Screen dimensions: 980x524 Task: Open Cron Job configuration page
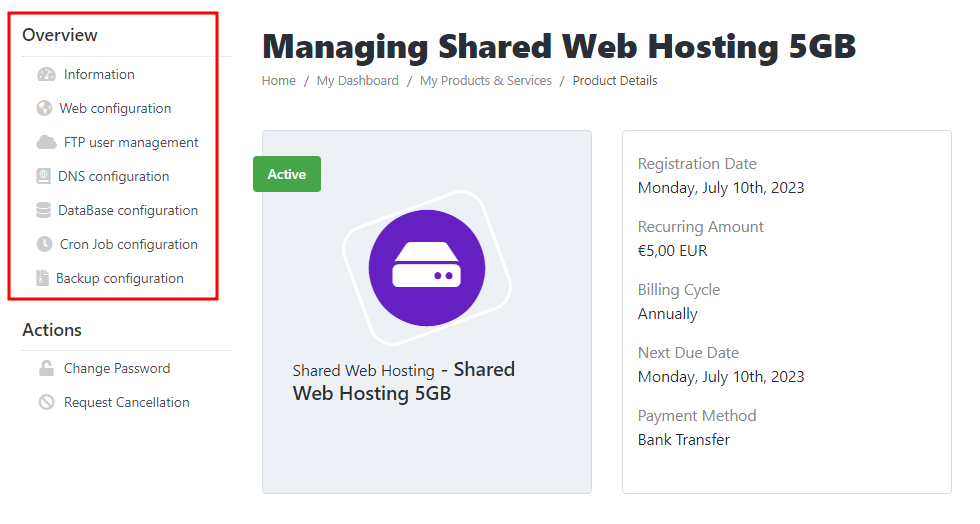129,244
